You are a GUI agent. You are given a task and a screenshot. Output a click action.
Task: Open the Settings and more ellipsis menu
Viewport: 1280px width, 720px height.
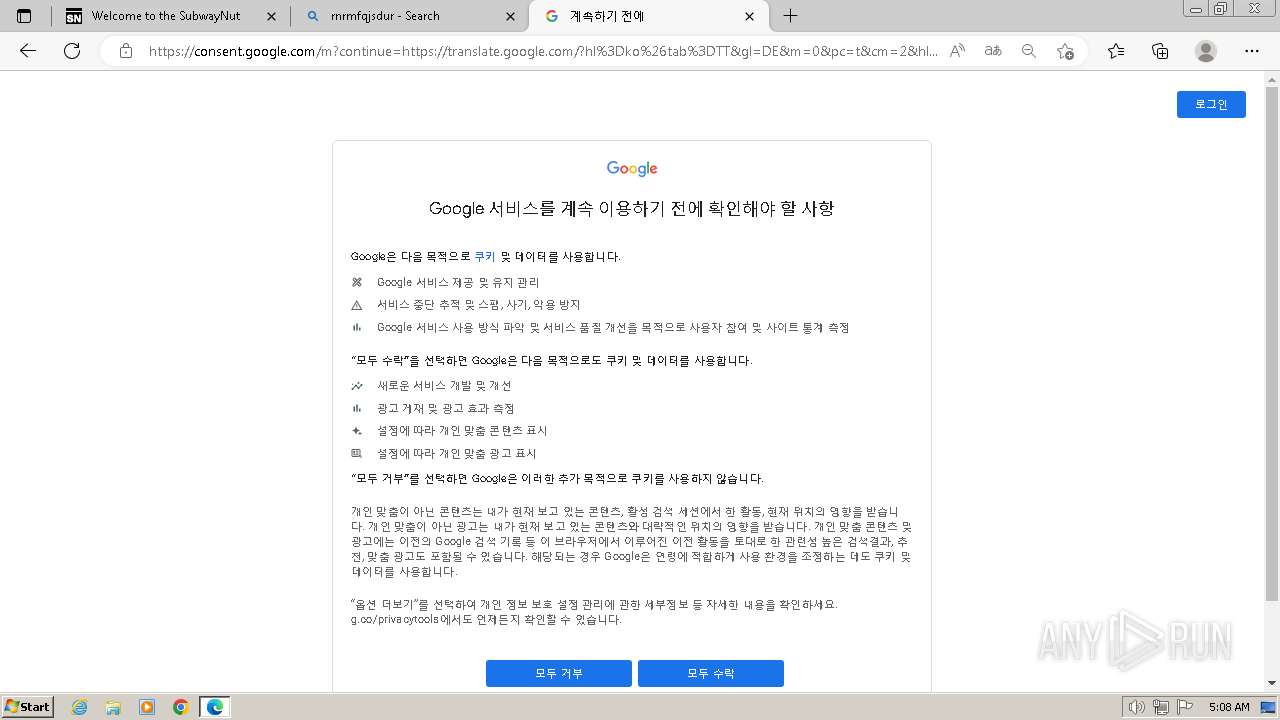click(1252, 51)
